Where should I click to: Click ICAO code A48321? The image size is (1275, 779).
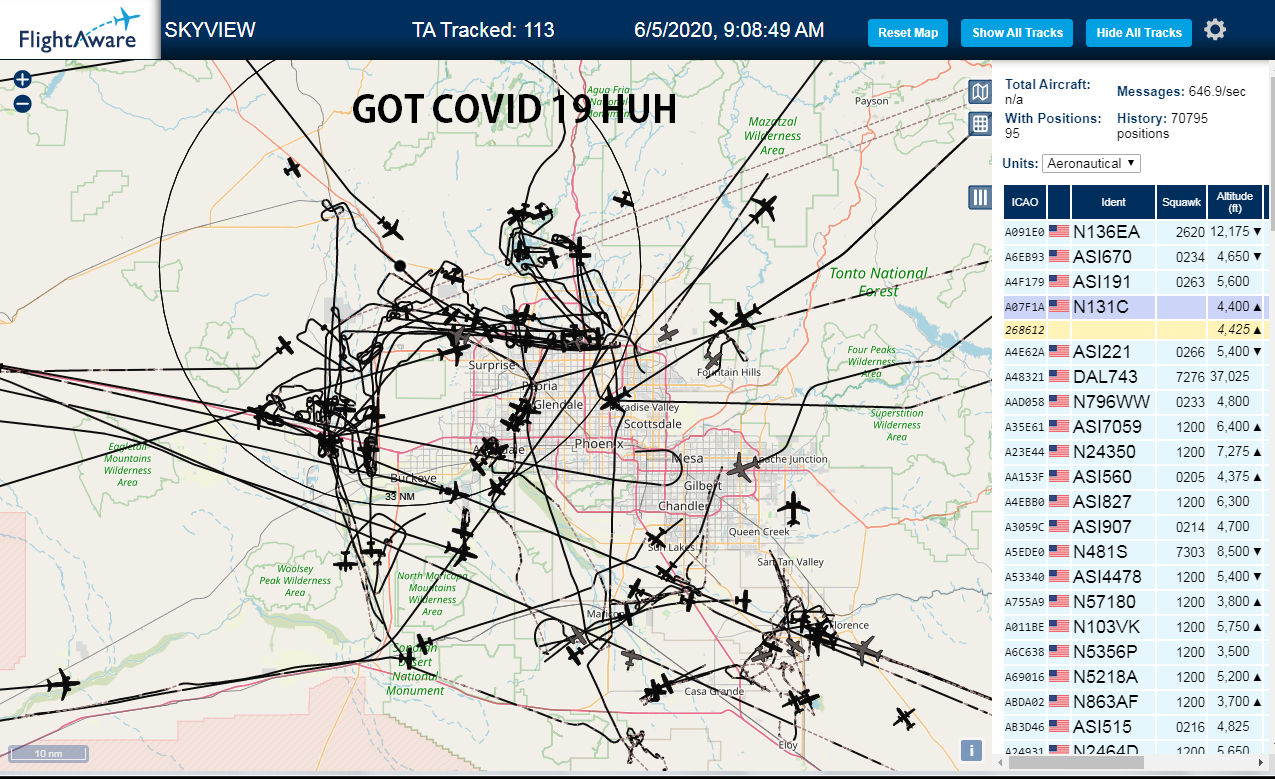(1024, 378)
